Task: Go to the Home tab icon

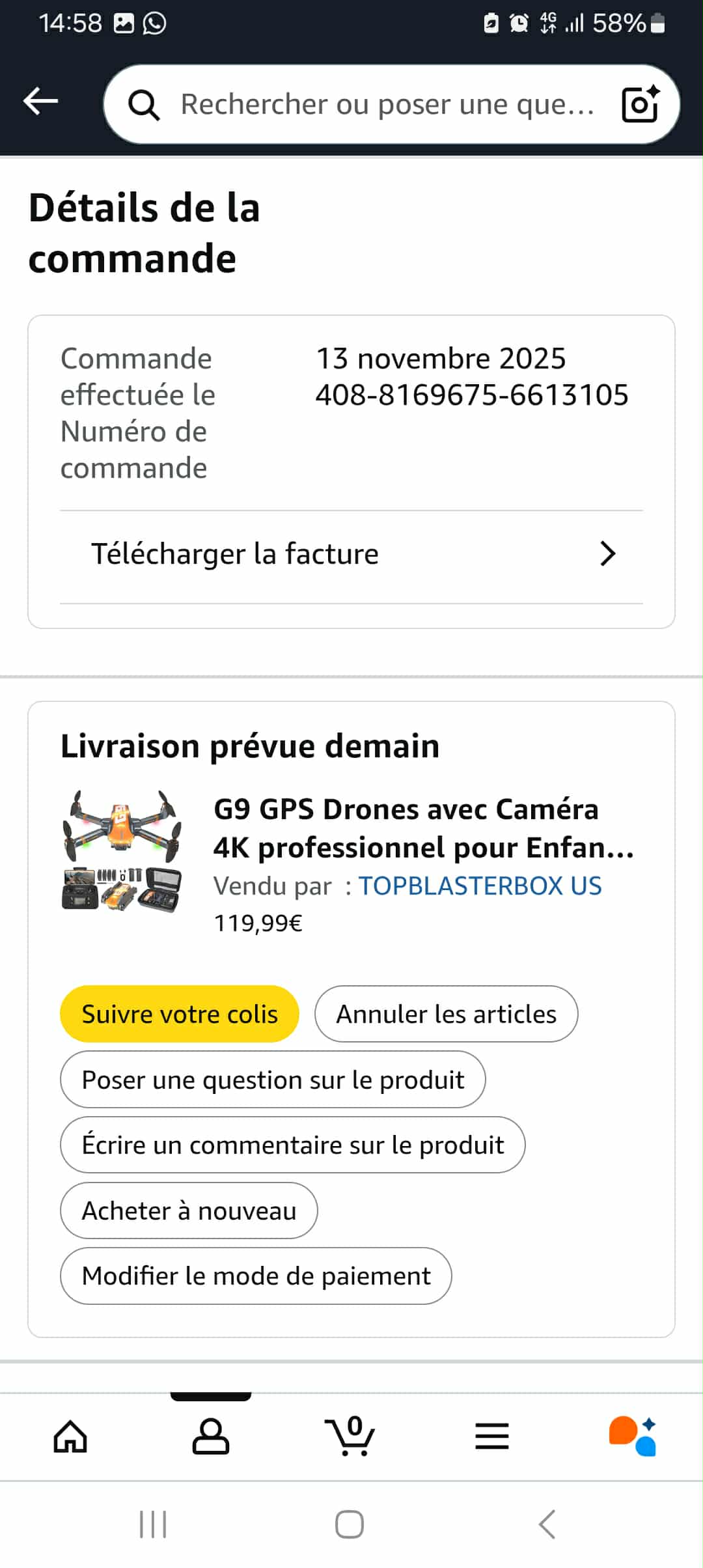Action: point(70,1436)
